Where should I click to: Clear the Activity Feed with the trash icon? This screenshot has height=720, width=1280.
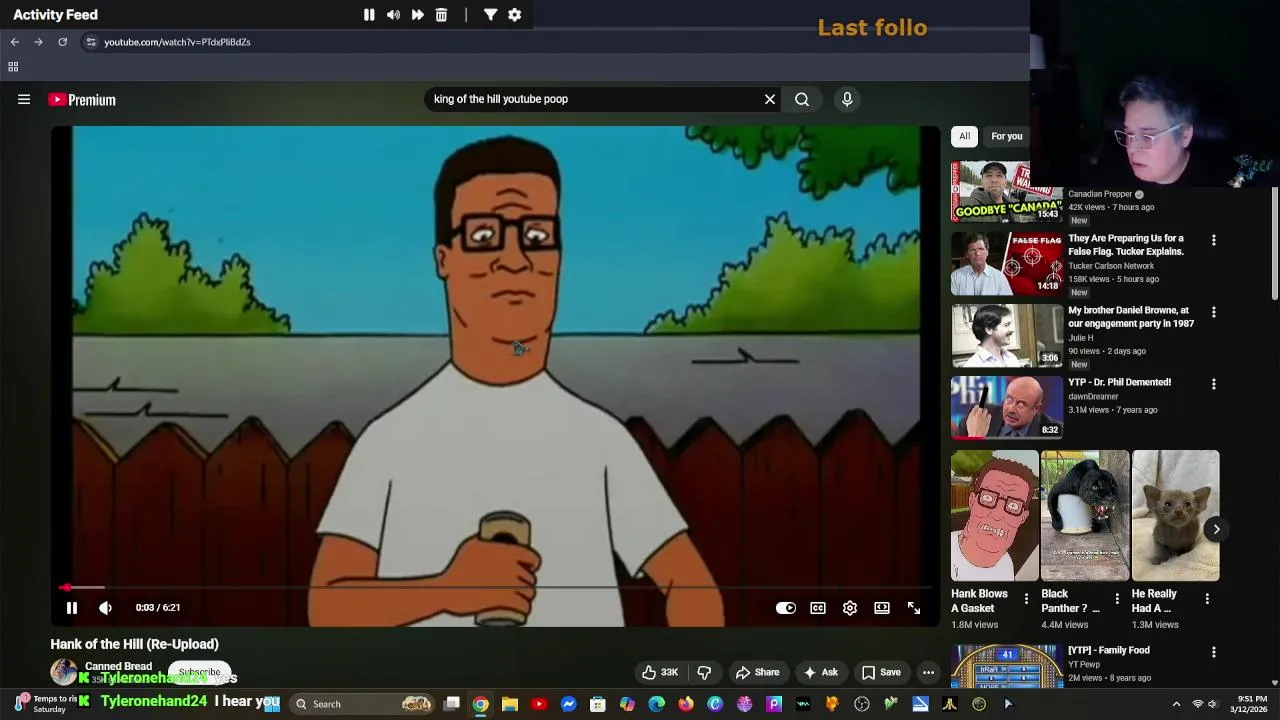click(441, 15)
